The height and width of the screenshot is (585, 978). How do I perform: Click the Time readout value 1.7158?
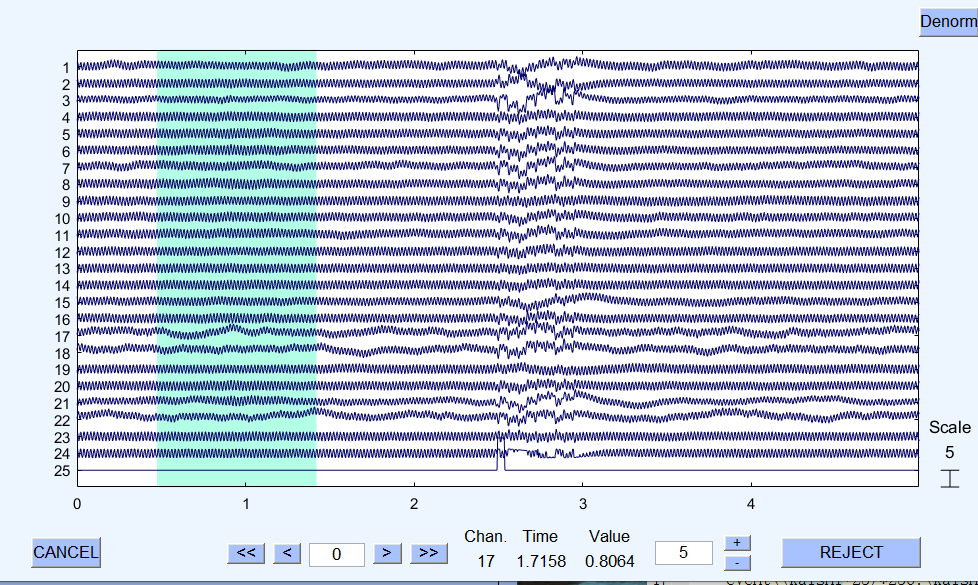coord(541,561)
